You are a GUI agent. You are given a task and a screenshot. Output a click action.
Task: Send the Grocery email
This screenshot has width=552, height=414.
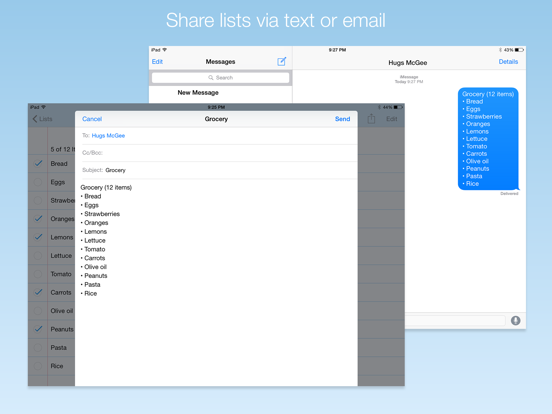coord(342,119)
